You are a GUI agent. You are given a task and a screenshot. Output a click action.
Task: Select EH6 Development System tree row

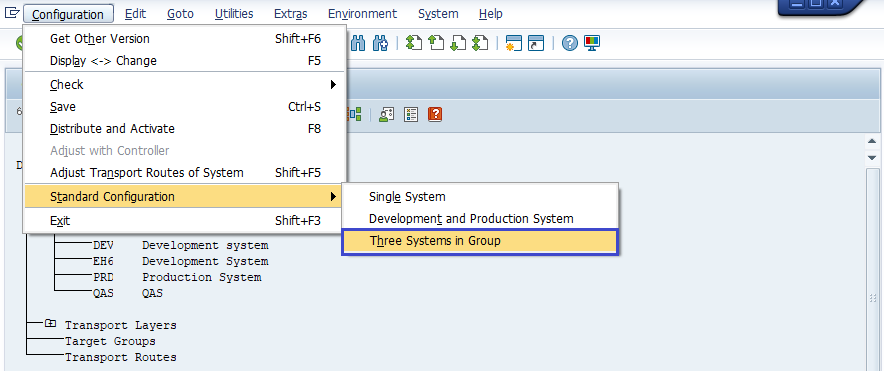click(180, 262)
